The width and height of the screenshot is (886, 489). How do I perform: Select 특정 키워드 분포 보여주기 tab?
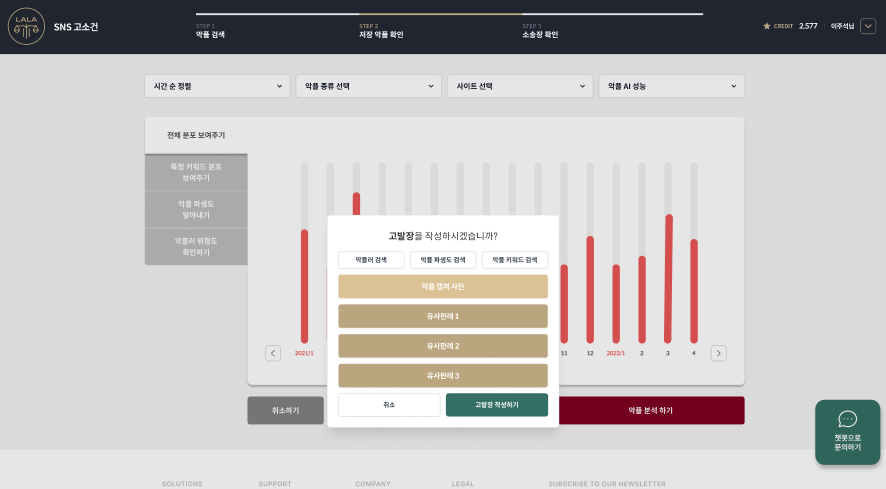click(x=196, y=172)
